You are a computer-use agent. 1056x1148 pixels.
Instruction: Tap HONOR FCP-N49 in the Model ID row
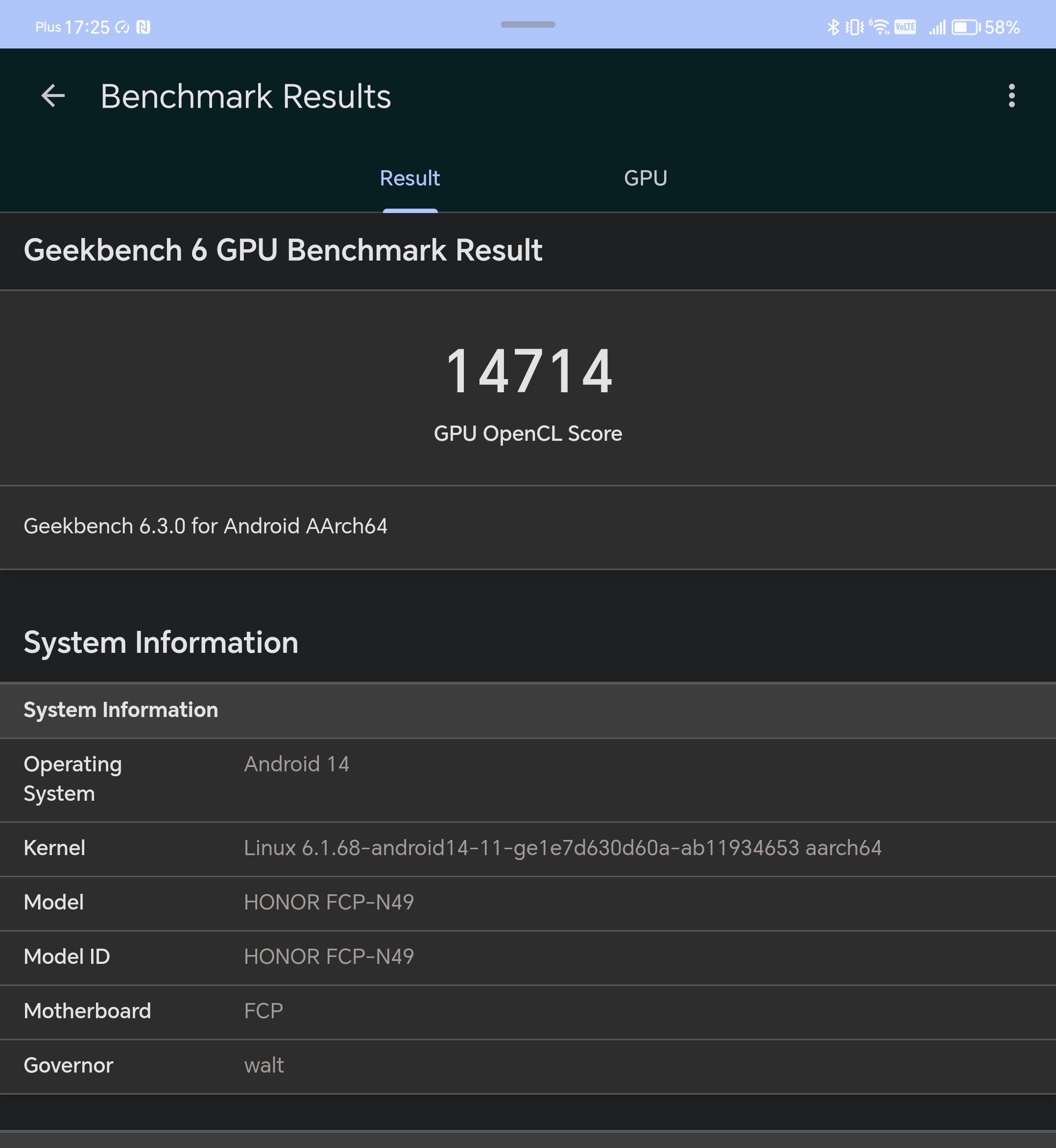pos(329,957)
